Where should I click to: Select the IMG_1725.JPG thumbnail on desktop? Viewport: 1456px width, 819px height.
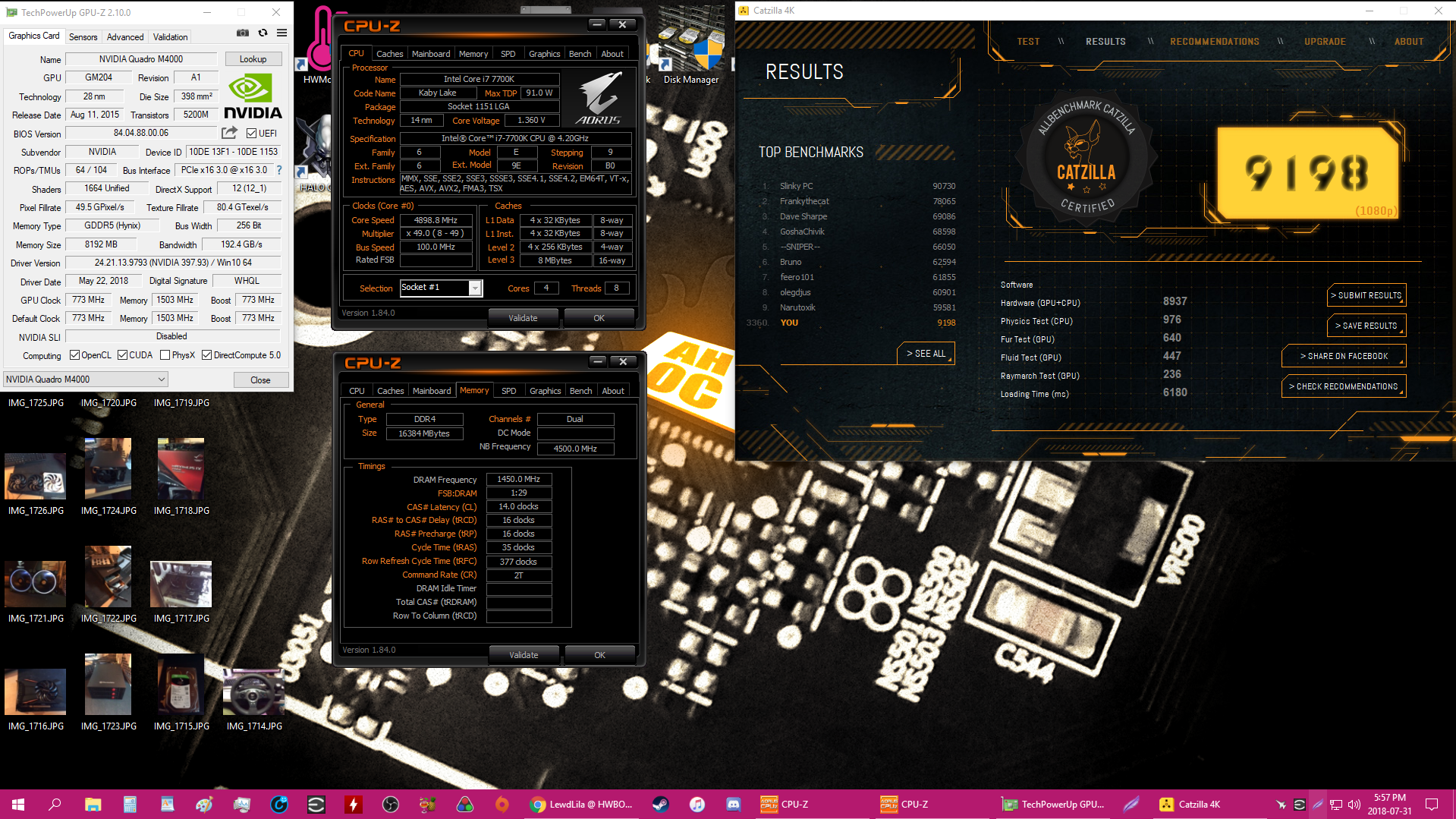pos(36,403)
